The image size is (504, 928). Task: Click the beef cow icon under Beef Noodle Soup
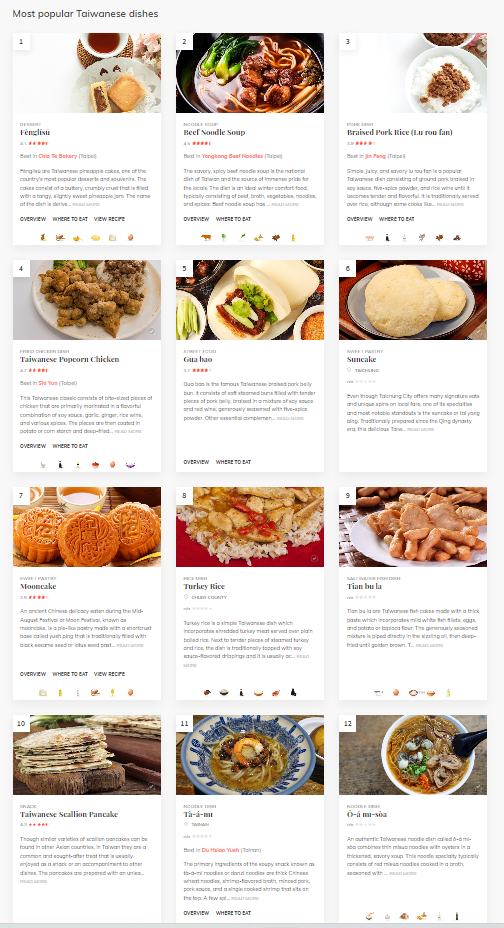[x=206, y=237]
